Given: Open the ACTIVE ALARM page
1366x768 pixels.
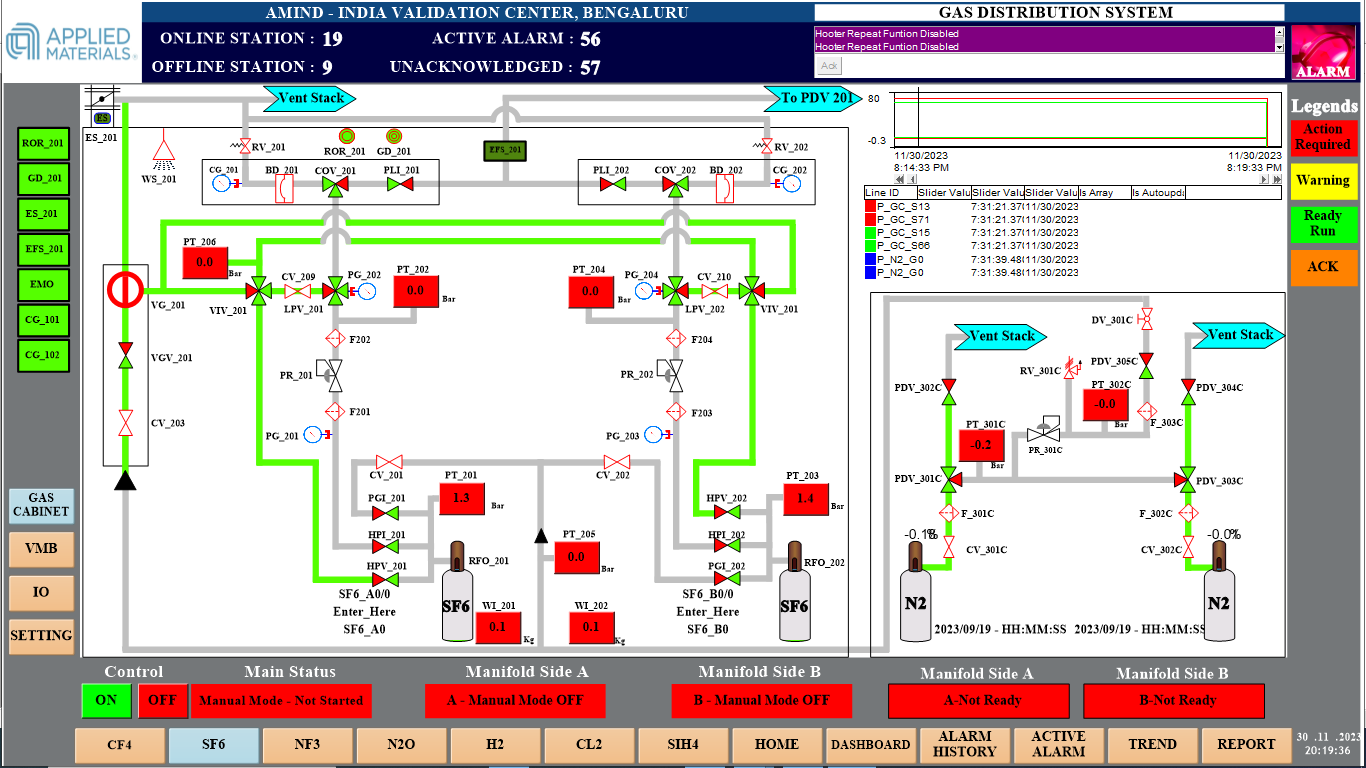Looking at the screenshot, I should [x=1059, y=745].
